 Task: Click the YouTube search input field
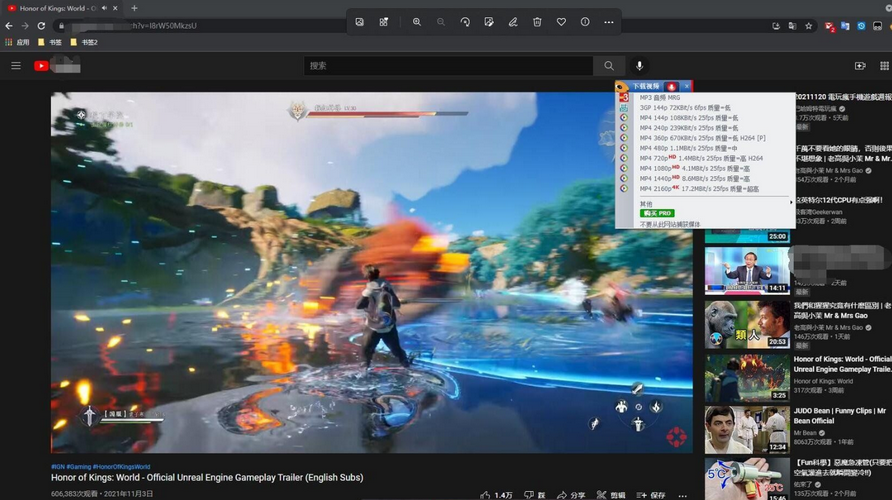[448, 66]
